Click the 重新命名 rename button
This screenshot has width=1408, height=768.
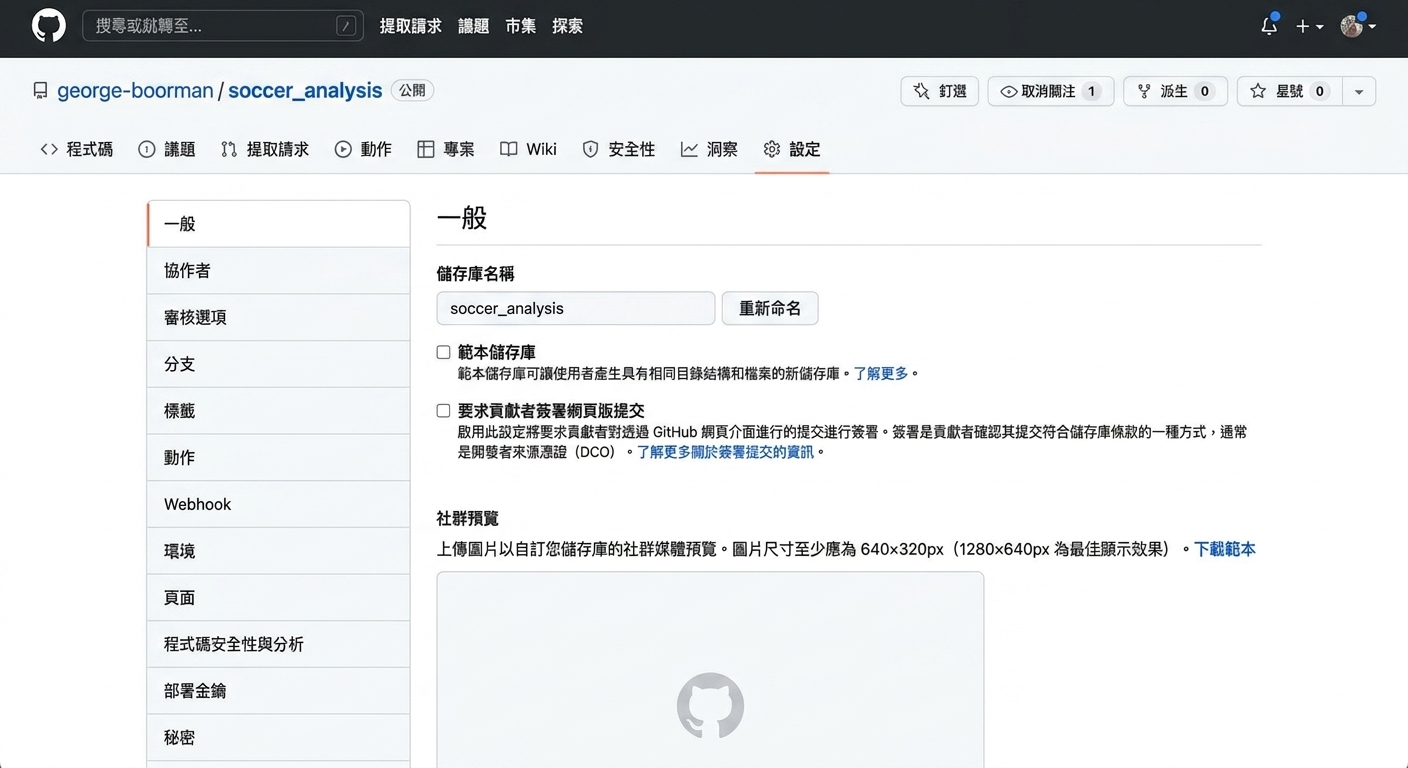(770, 308)
